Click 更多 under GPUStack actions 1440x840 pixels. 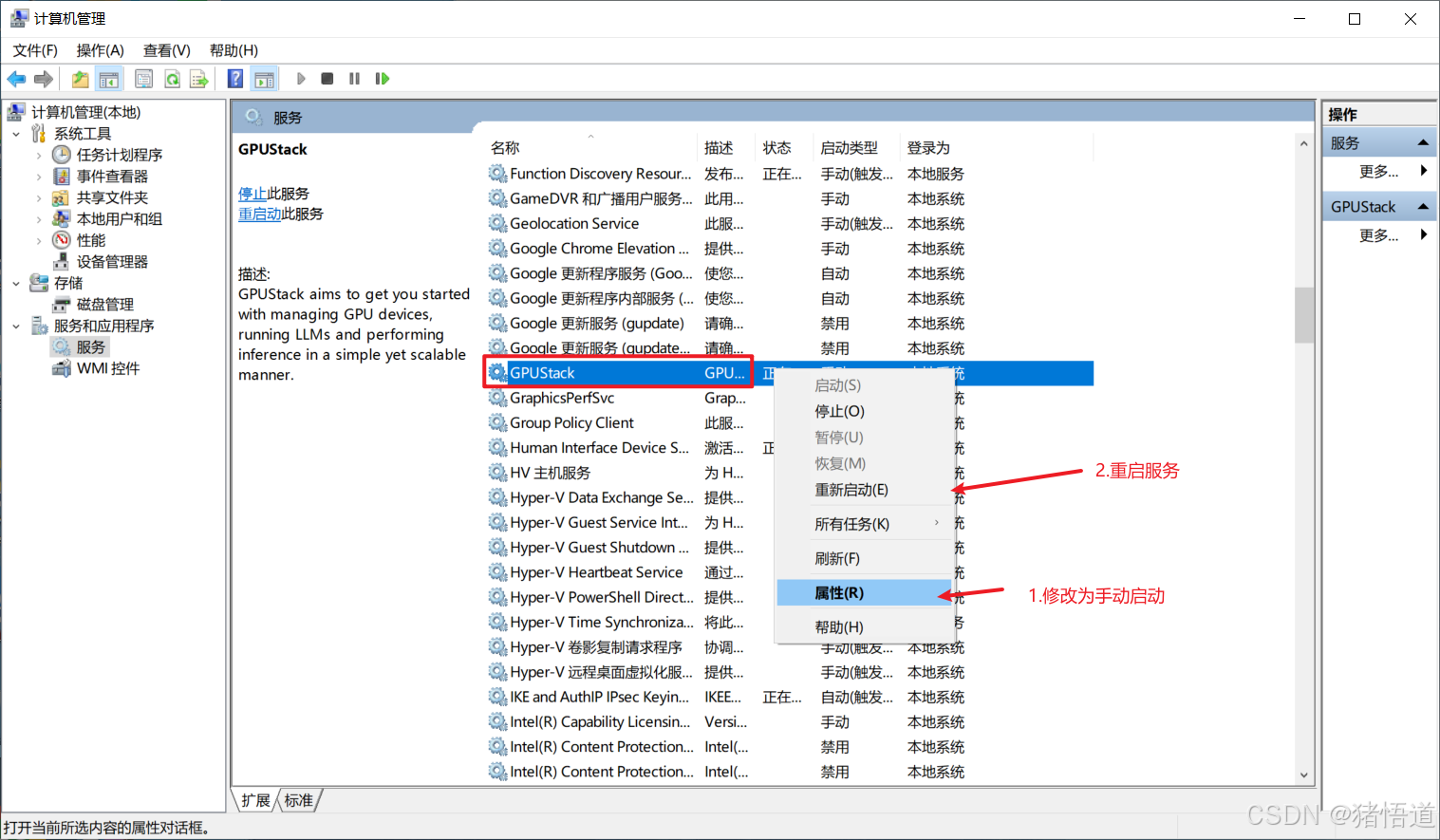(1378, 235)
